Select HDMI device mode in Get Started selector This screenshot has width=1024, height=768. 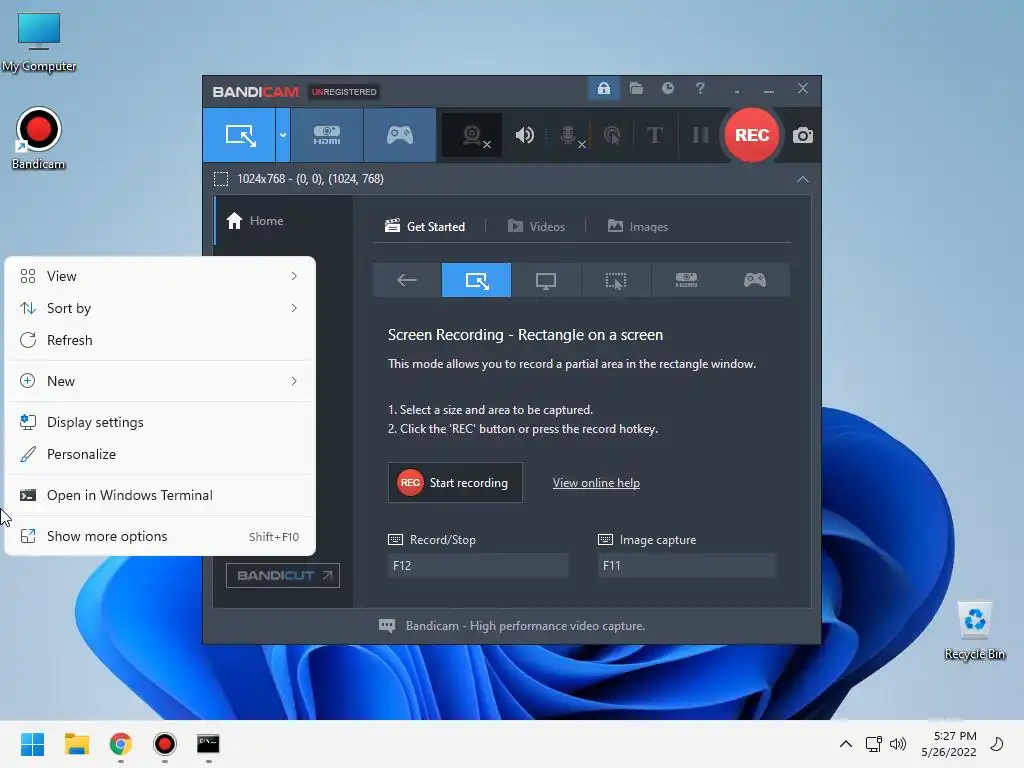pos(686,280)
